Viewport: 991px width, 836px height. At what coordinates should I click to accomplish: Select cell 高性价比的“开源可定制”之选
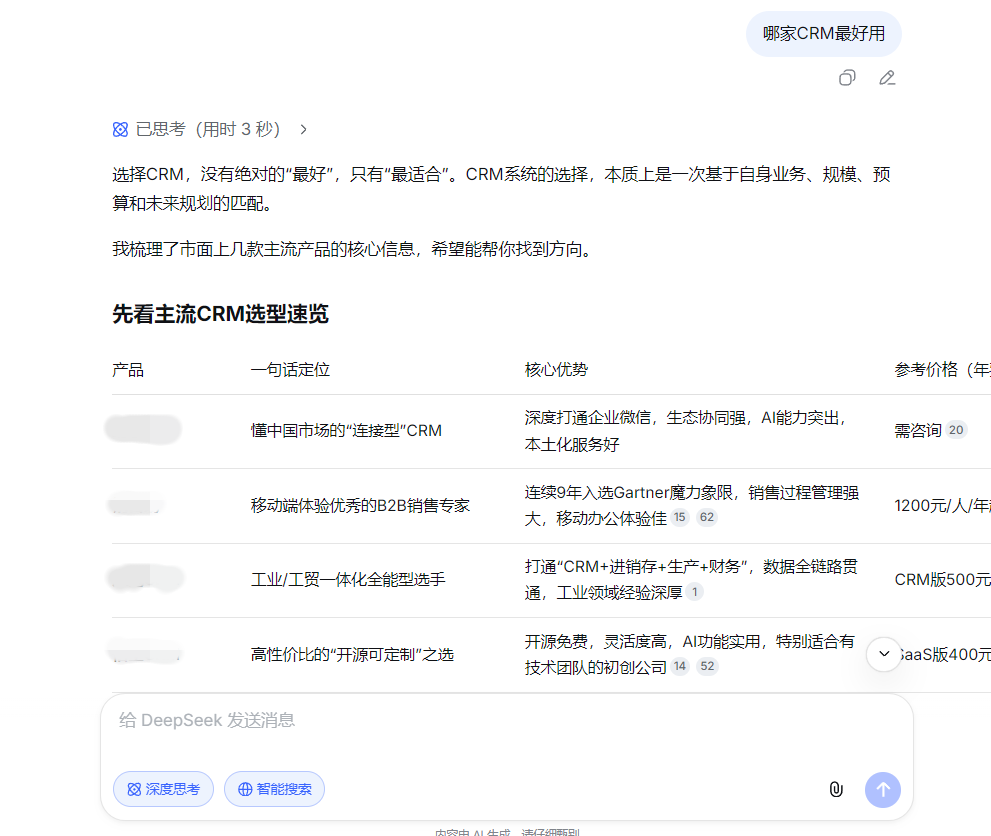click(353, 655)
